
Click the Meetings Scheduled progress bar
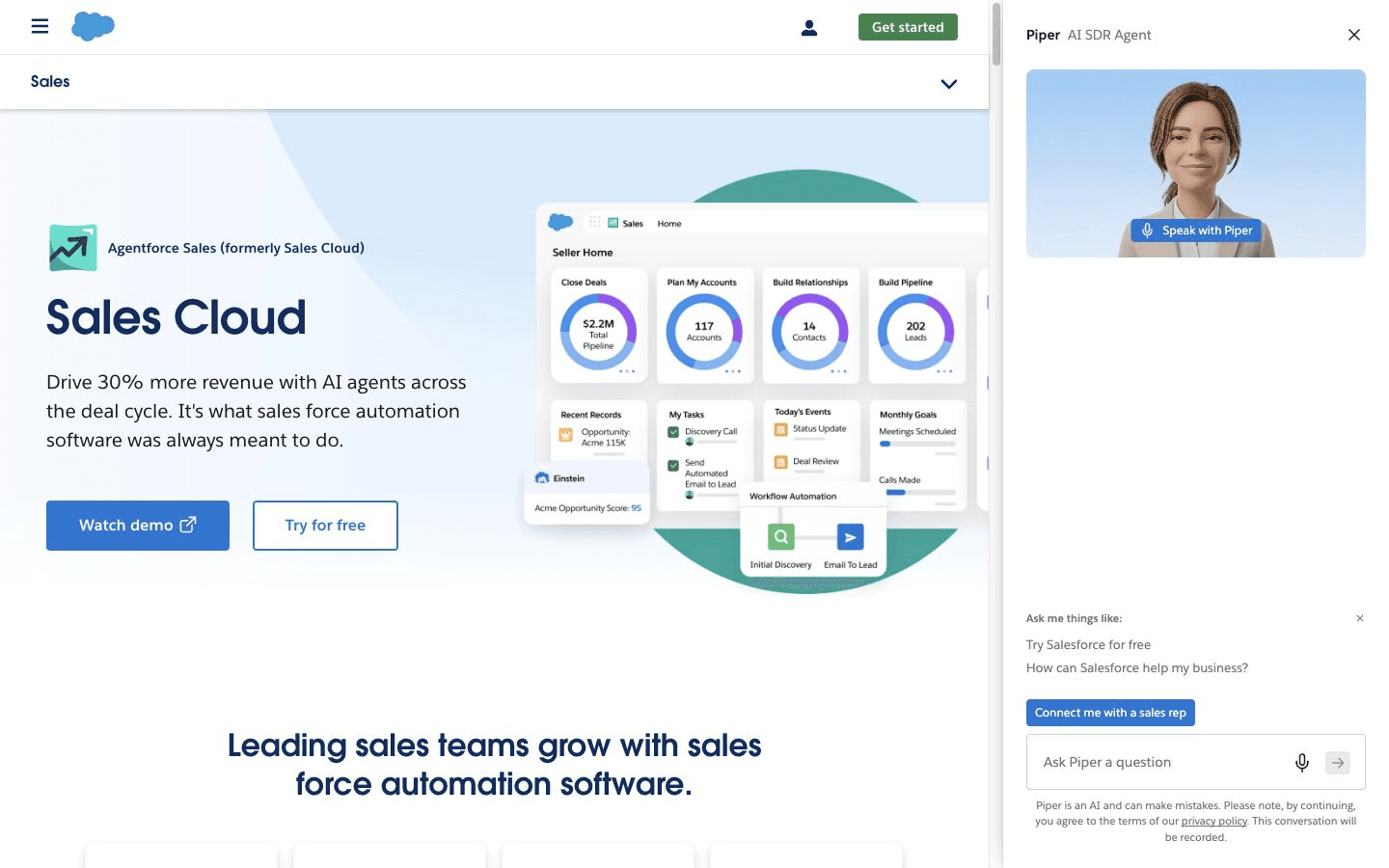click(917, 444)
